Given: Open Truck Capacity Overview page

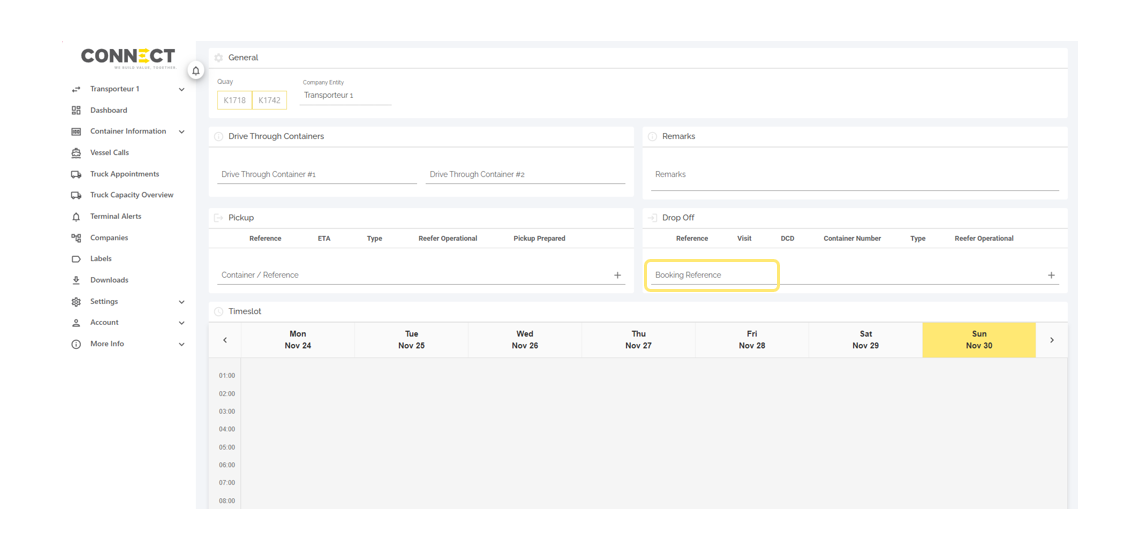Looking at the screenshot, I should coord(131,195).
